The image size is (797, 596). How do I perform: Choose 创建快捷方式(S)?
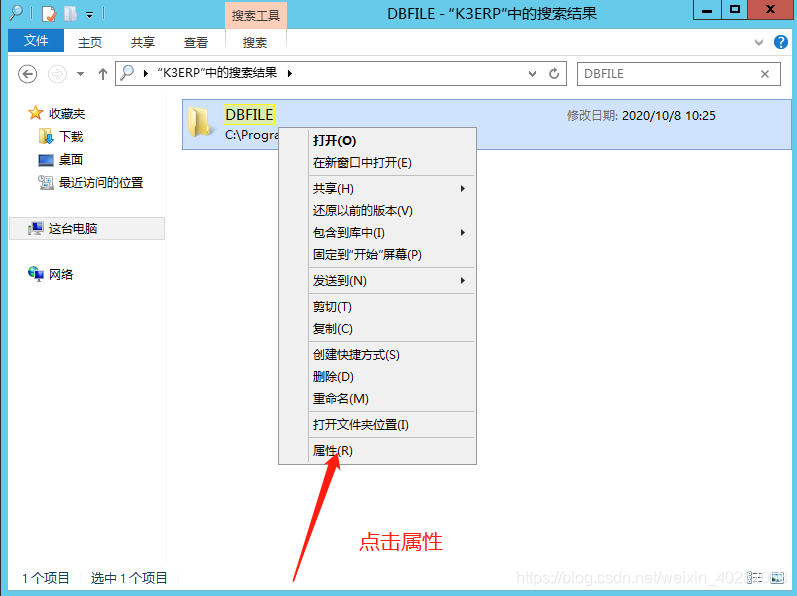tap(377, 355)
